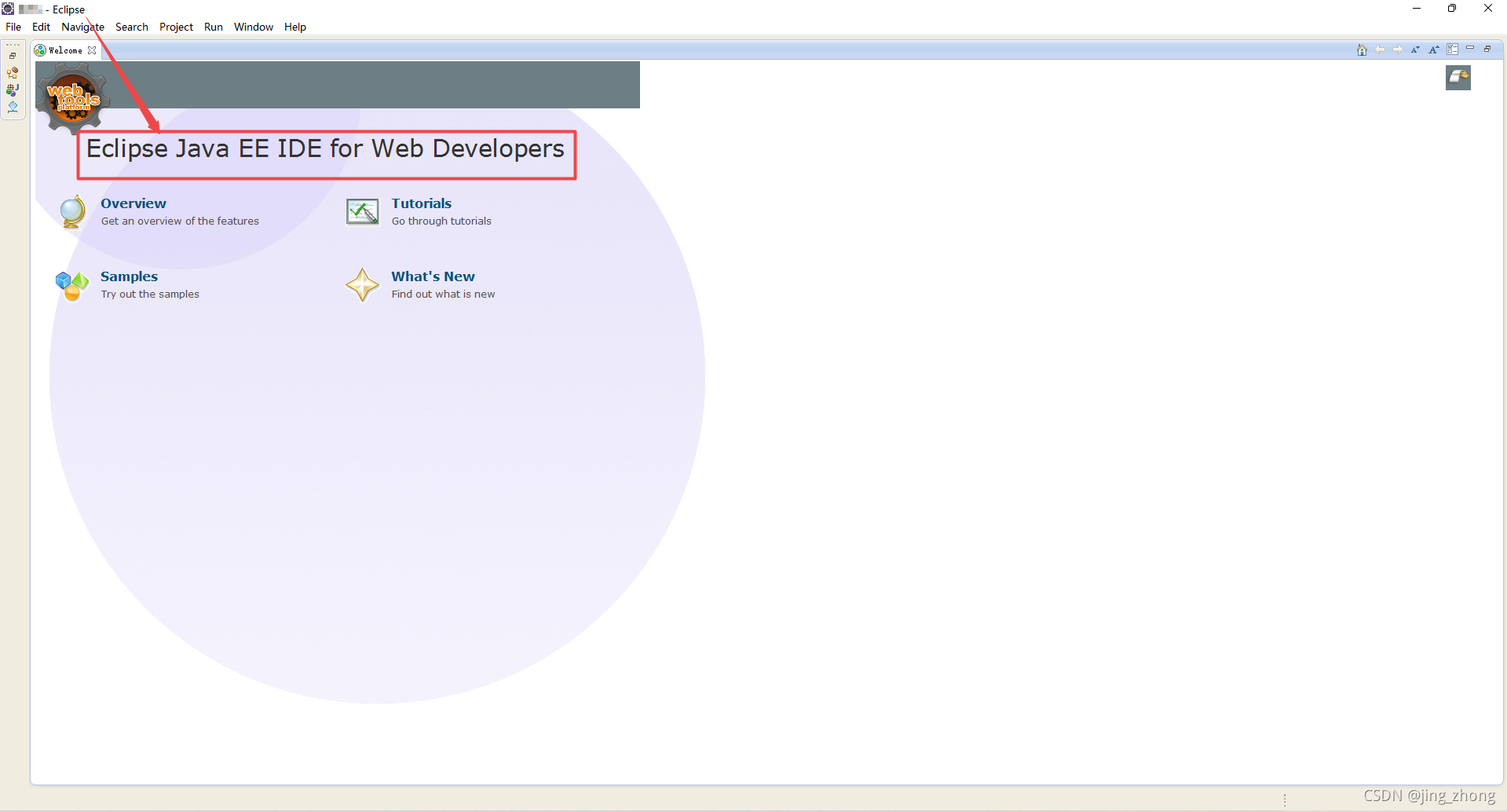1507x812 pixels.
Task: Open the Tutorials link
Action: click(x=422, y=203)
